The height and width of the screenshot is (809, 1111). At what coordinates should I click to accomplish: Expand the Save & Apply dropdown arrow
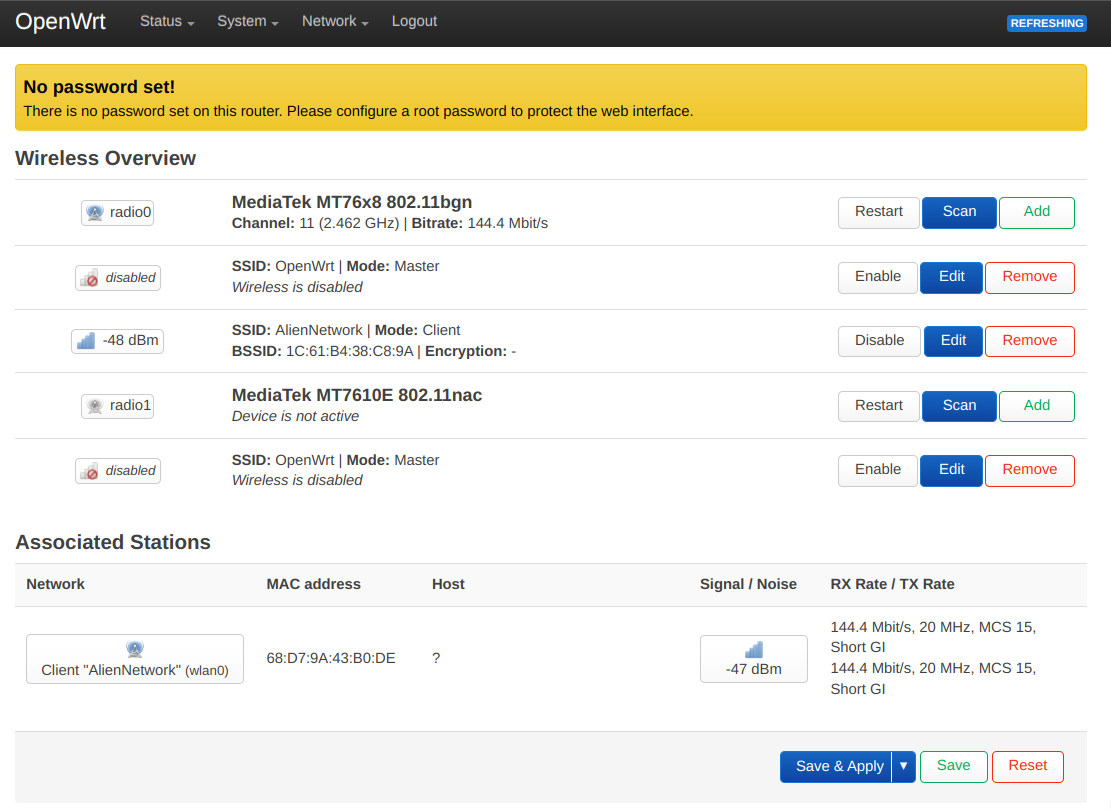coord(903,766)
